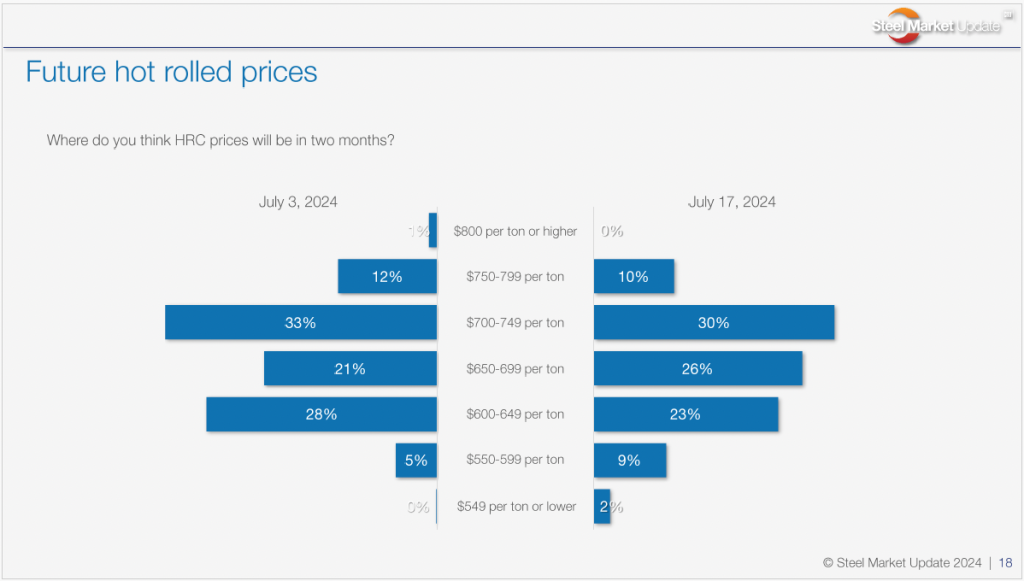Select the 5% bar for July 3

click(x=416, y=460)
